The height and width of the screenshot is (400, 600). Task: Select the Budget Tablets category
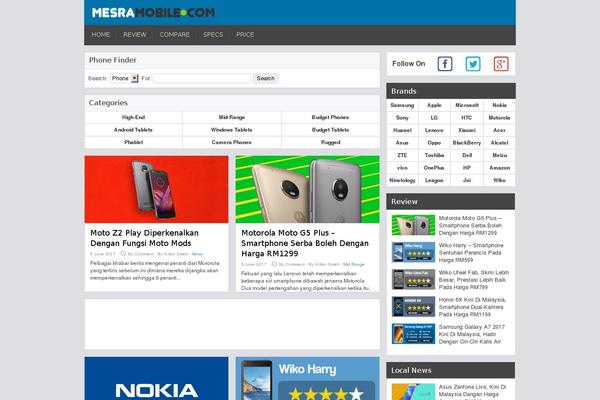pyautogui.click(x=330, y=130)
